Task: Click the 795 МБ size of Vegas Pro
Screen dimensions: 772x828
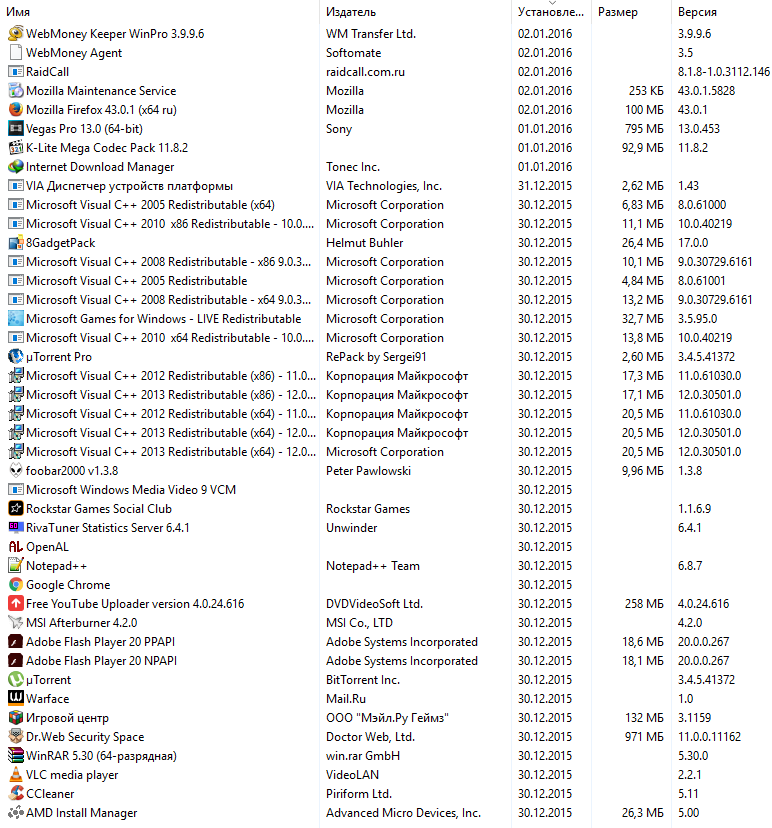Action: [x=644, y=129]
